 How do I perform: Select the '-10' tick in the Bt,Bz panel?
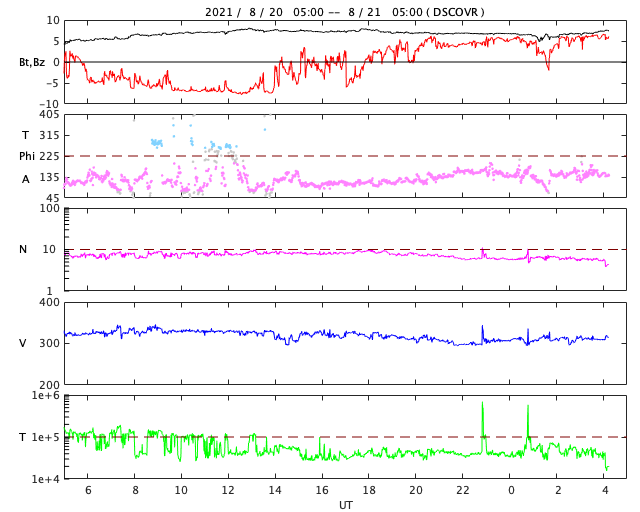click(49, 104)
